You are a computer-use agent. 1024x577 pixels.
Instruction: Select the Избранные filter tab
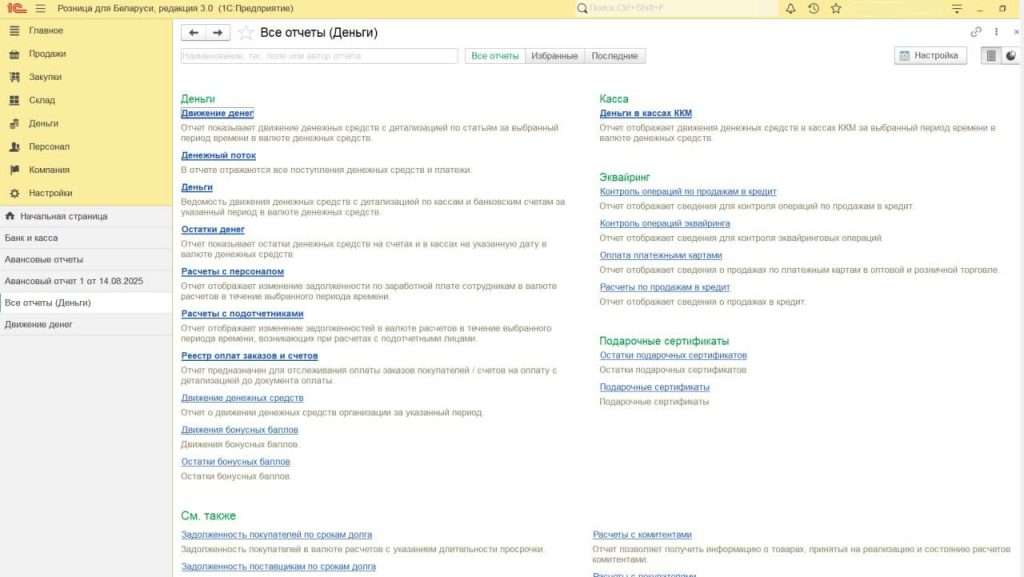554,56
